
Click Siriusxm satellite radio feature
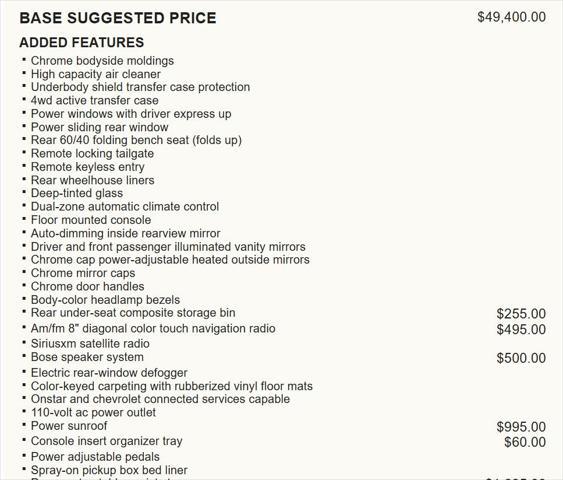90,344
